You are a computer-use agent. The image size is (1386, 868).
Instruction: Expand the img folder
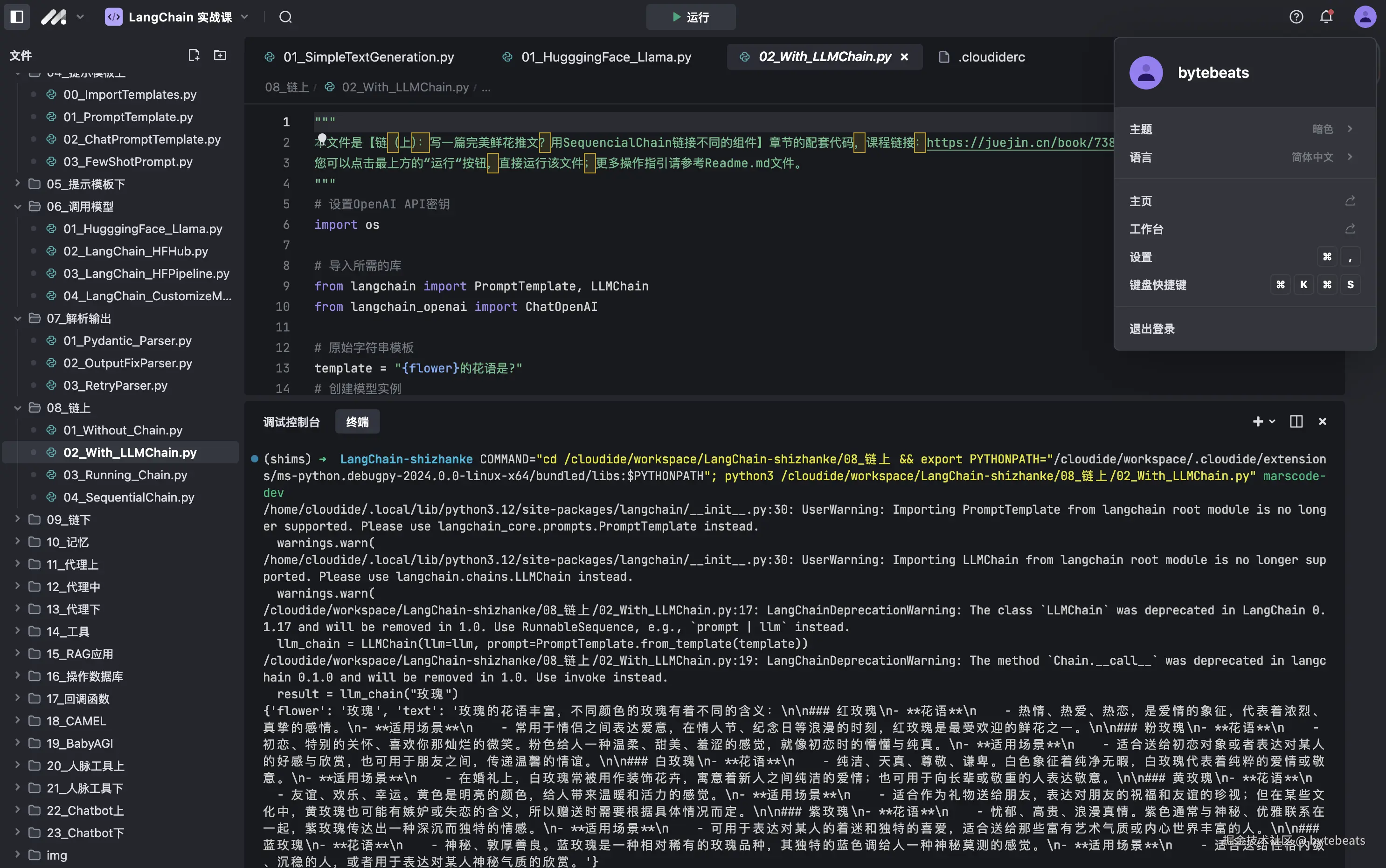point(121,855)
